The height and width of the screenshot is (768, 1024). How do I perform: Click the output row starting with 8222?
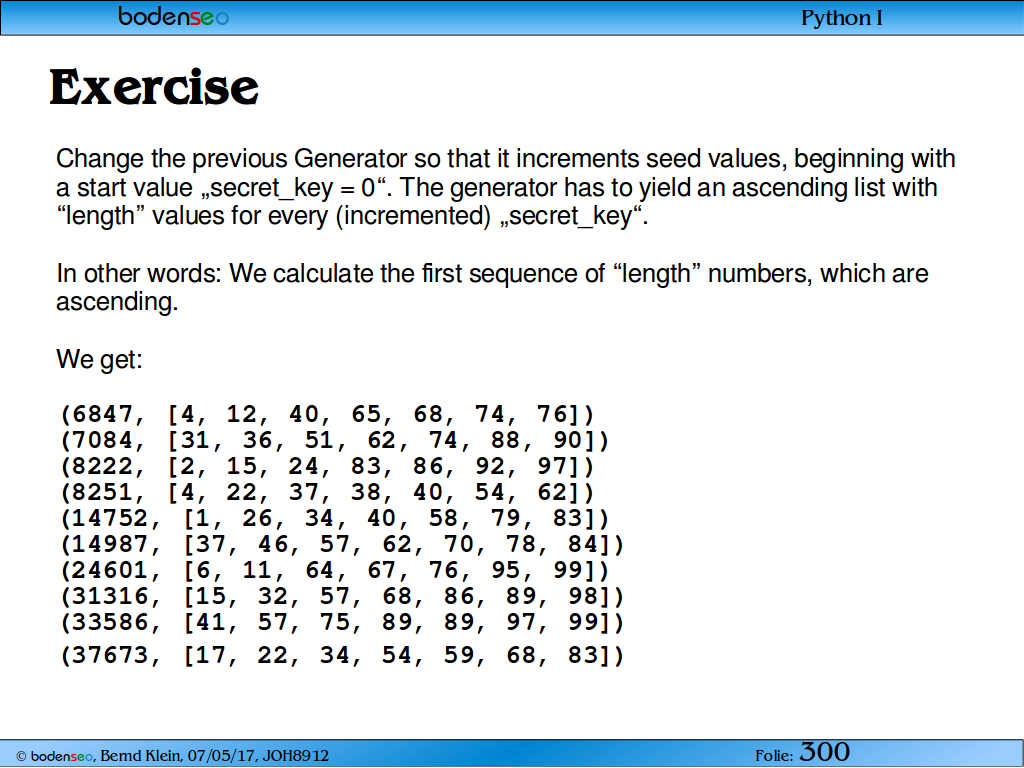coord(327,467)
